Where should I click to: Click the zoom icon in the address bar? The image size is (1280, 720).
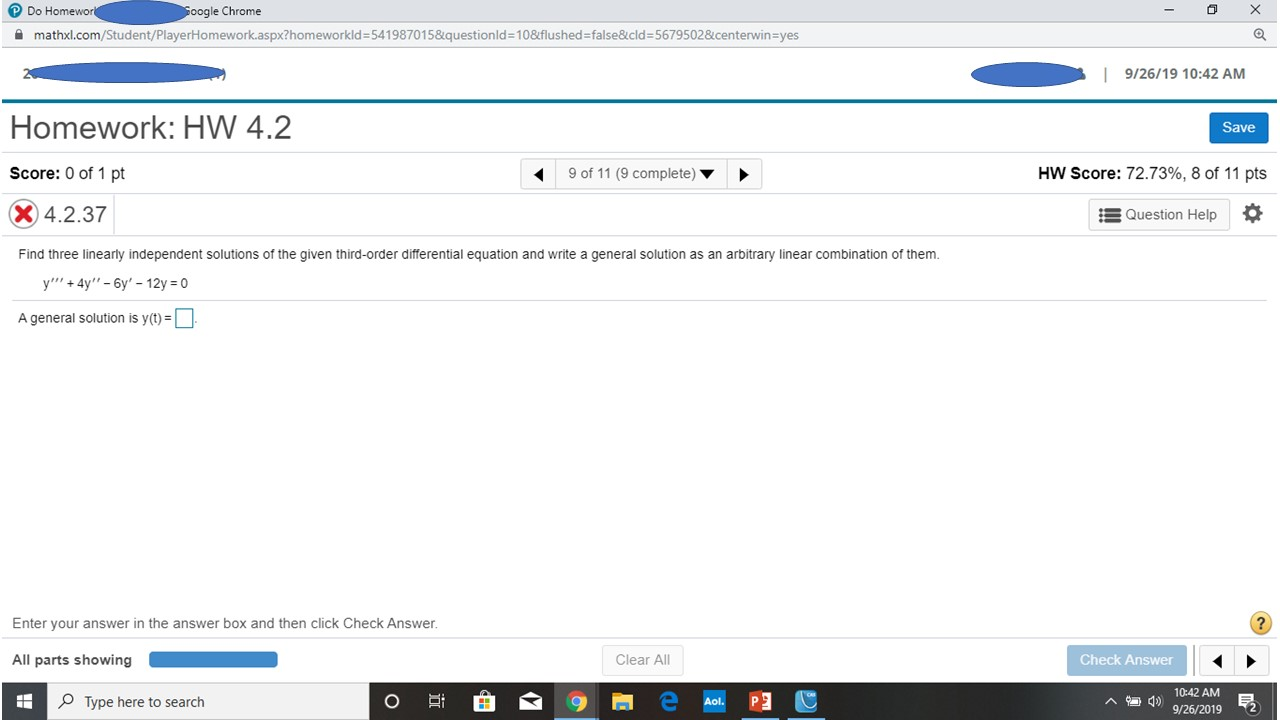pyautogui.click(x=1260, y=34)
